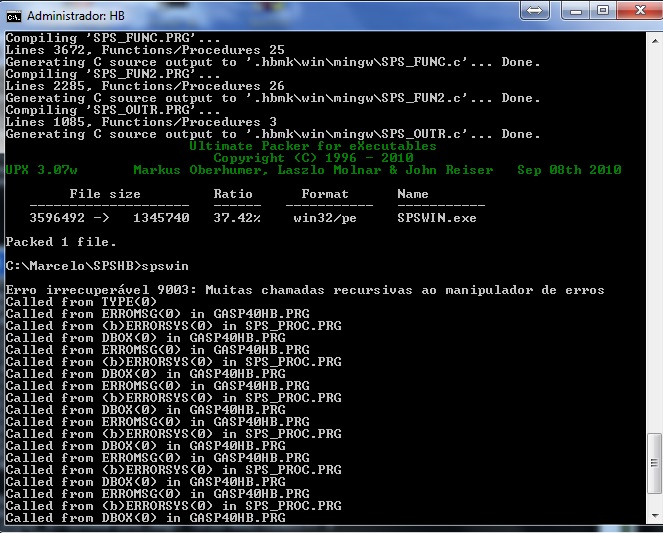This screenshot has height=533, width=663.
Task: Click the 'Format' column header
Action: [x=325, y=194]
